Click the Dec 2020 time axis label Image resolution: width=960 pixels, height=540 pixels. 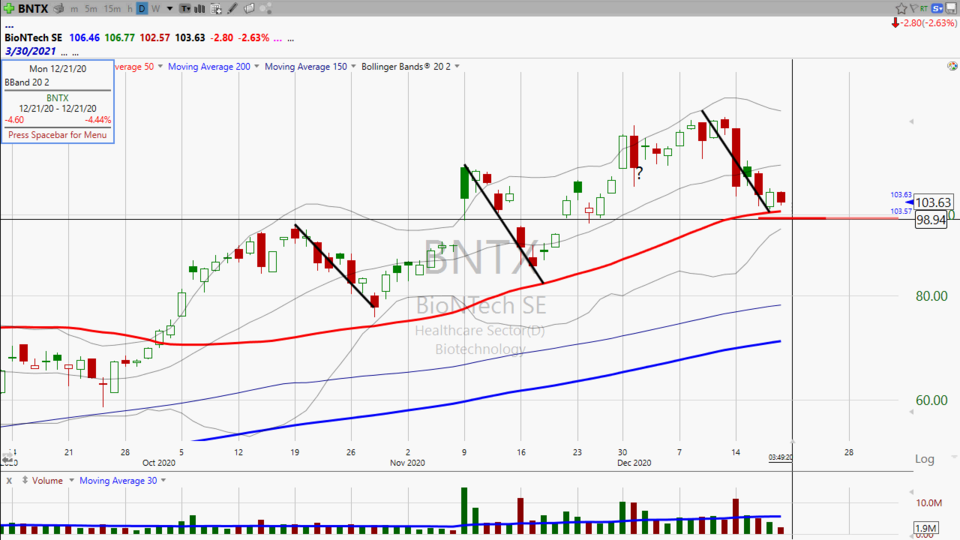(634, 463)
